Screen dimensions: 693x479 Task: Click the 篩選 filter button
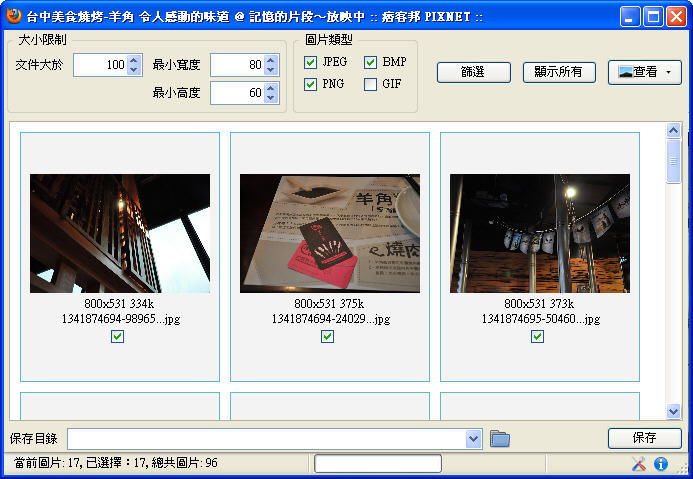tap(473, 72)
